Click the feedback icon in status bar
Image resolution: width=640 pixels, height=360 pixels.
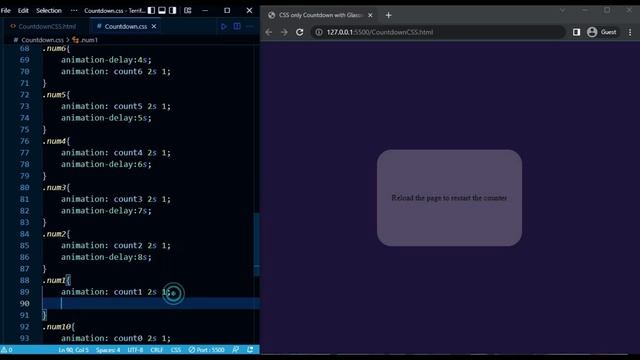pyautogui.click(x=236, y=350)
